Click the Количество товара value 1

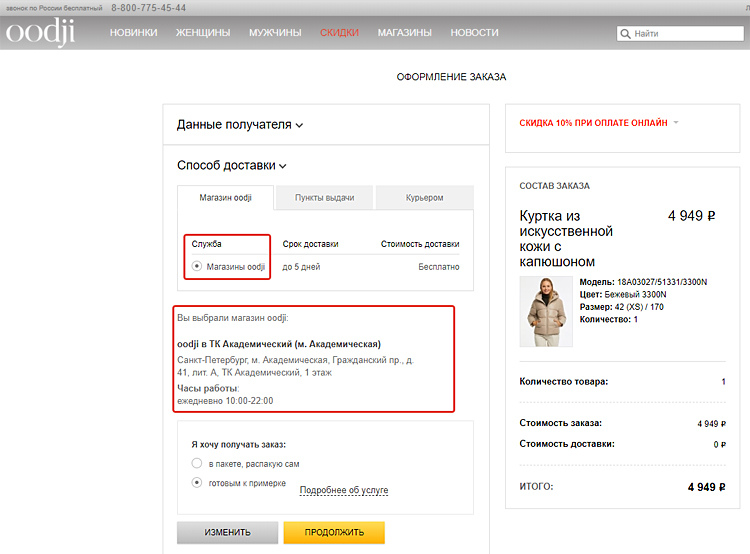pos(723,381)
